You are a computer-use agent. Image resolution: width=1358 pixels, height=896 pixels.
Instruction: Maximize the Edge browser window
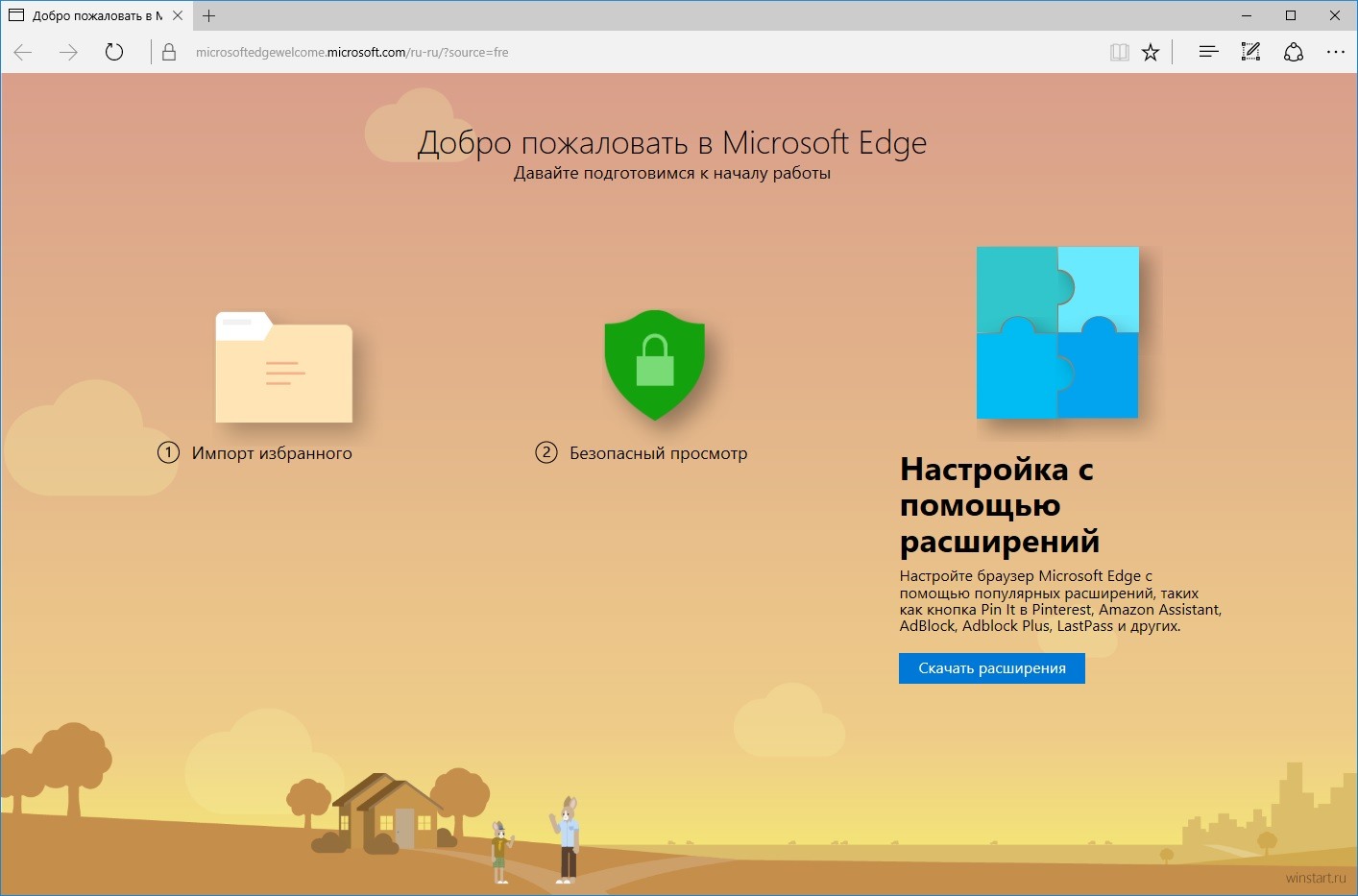(1291, 15)
